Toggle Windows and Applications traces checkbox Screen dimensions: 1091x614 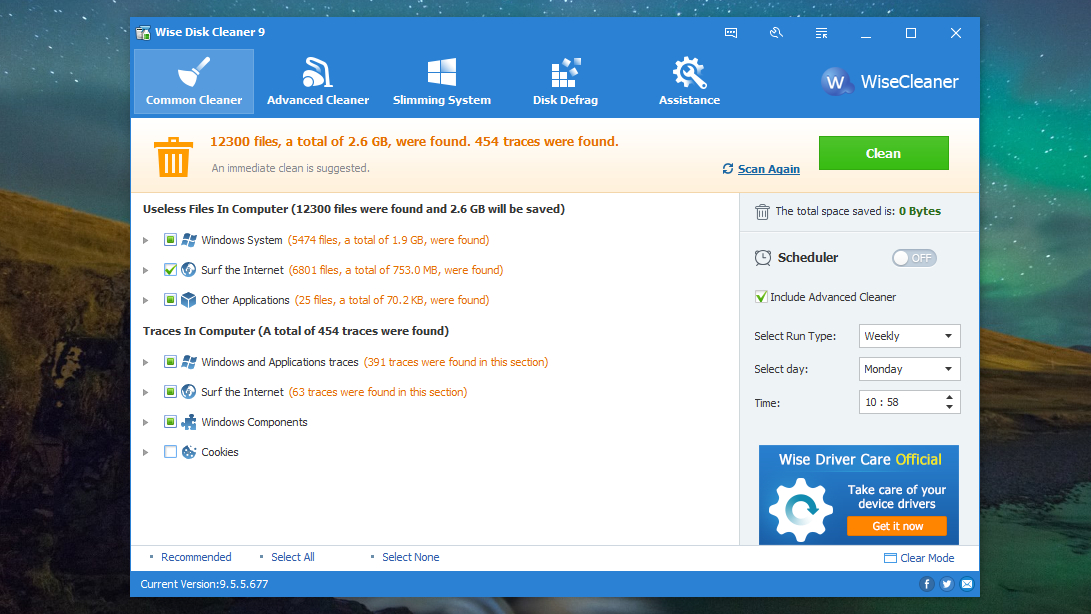click(170, 362)
